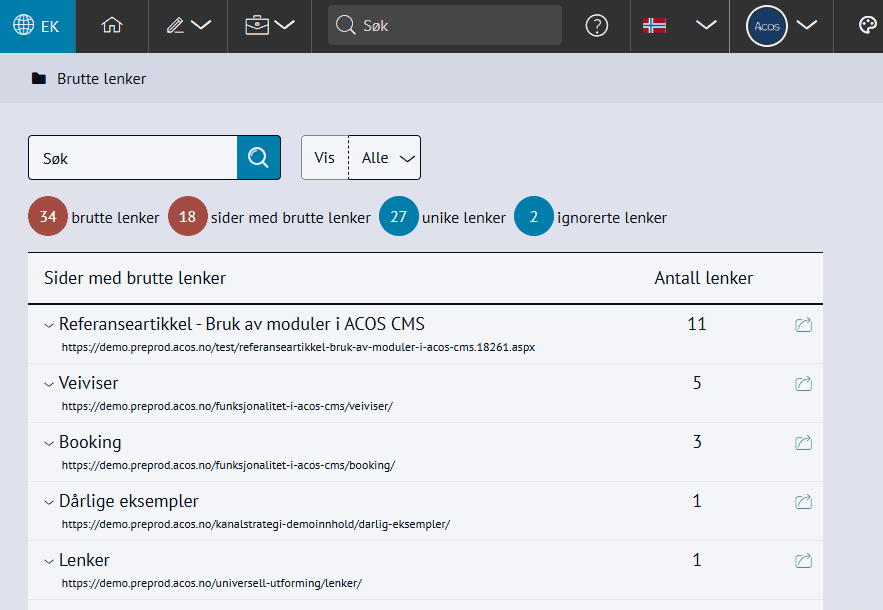Click the broken links Søk input field
883x610 pixels.
(x=133, y=158)
